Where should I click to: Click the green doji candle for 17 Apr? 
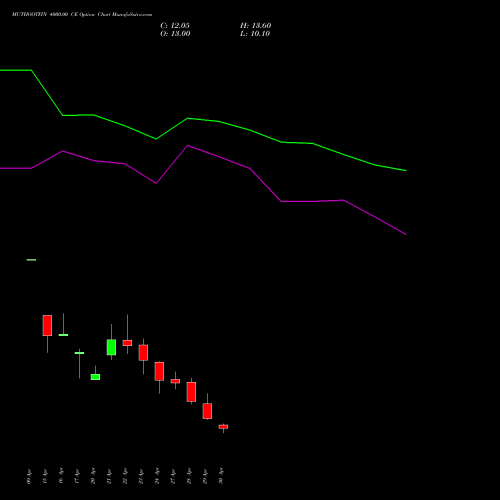click(79, 353)
